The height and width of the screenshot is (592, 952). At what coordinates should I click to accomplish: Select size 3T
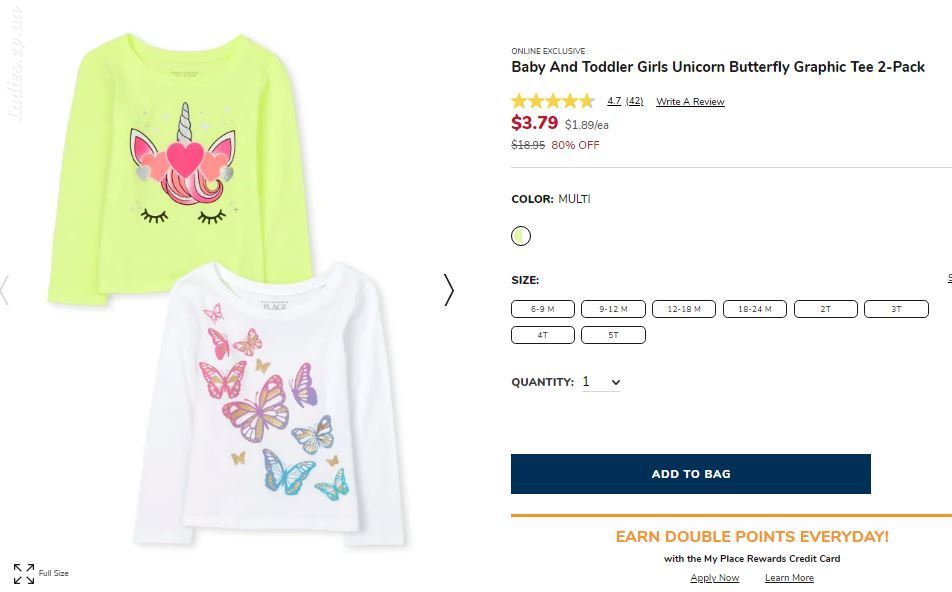pos(896,309)
